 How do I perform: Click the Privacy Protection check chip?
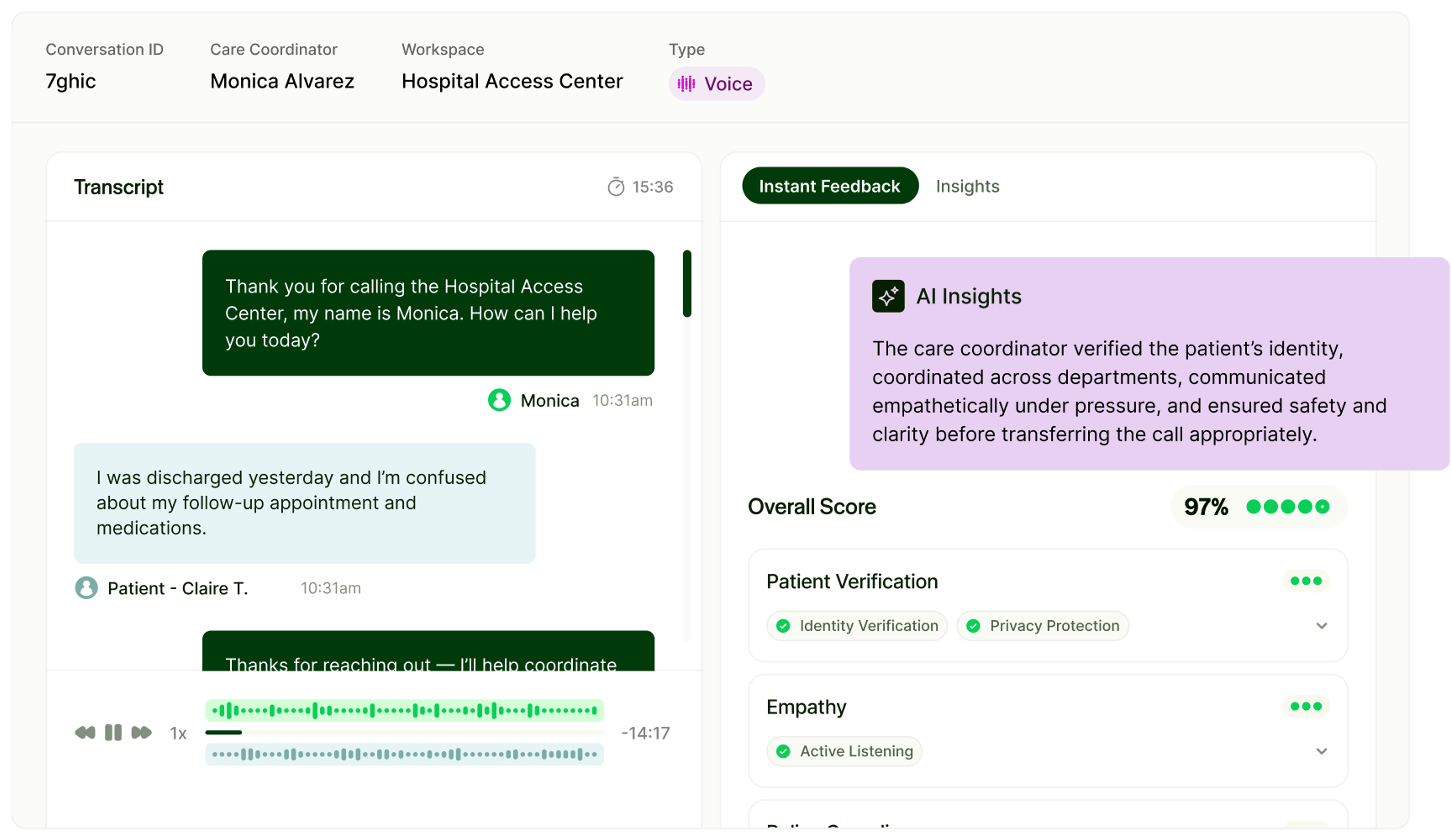click(1043, 625)
